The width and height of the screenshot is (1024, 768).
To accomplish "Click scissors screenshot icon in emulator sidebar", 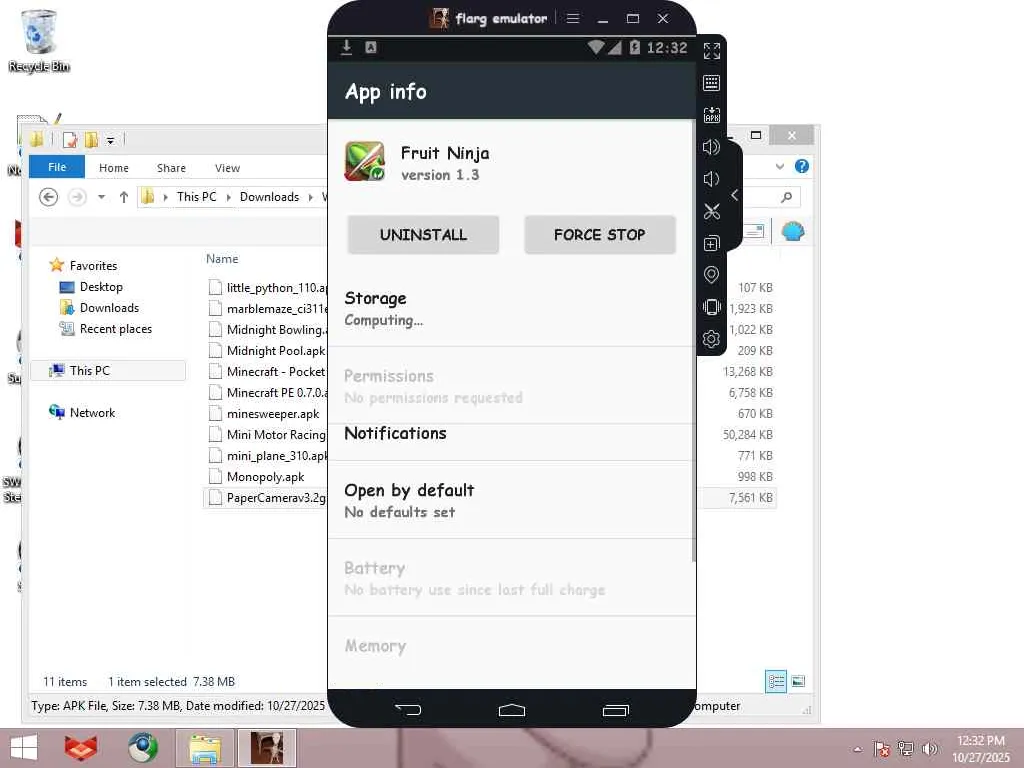I will (x=711, y=211).
